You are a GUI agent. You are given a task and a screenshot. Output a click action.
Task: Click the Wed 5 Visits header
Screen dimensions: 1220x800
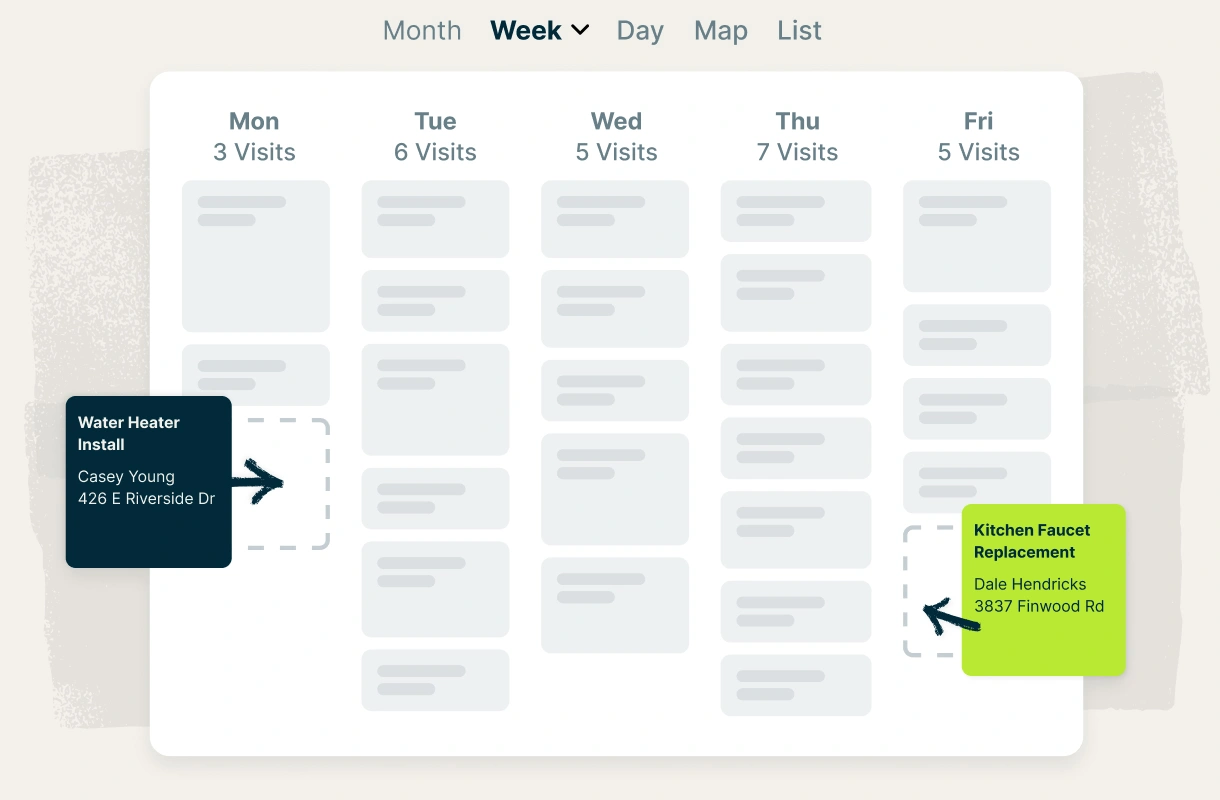click(616, 137)
